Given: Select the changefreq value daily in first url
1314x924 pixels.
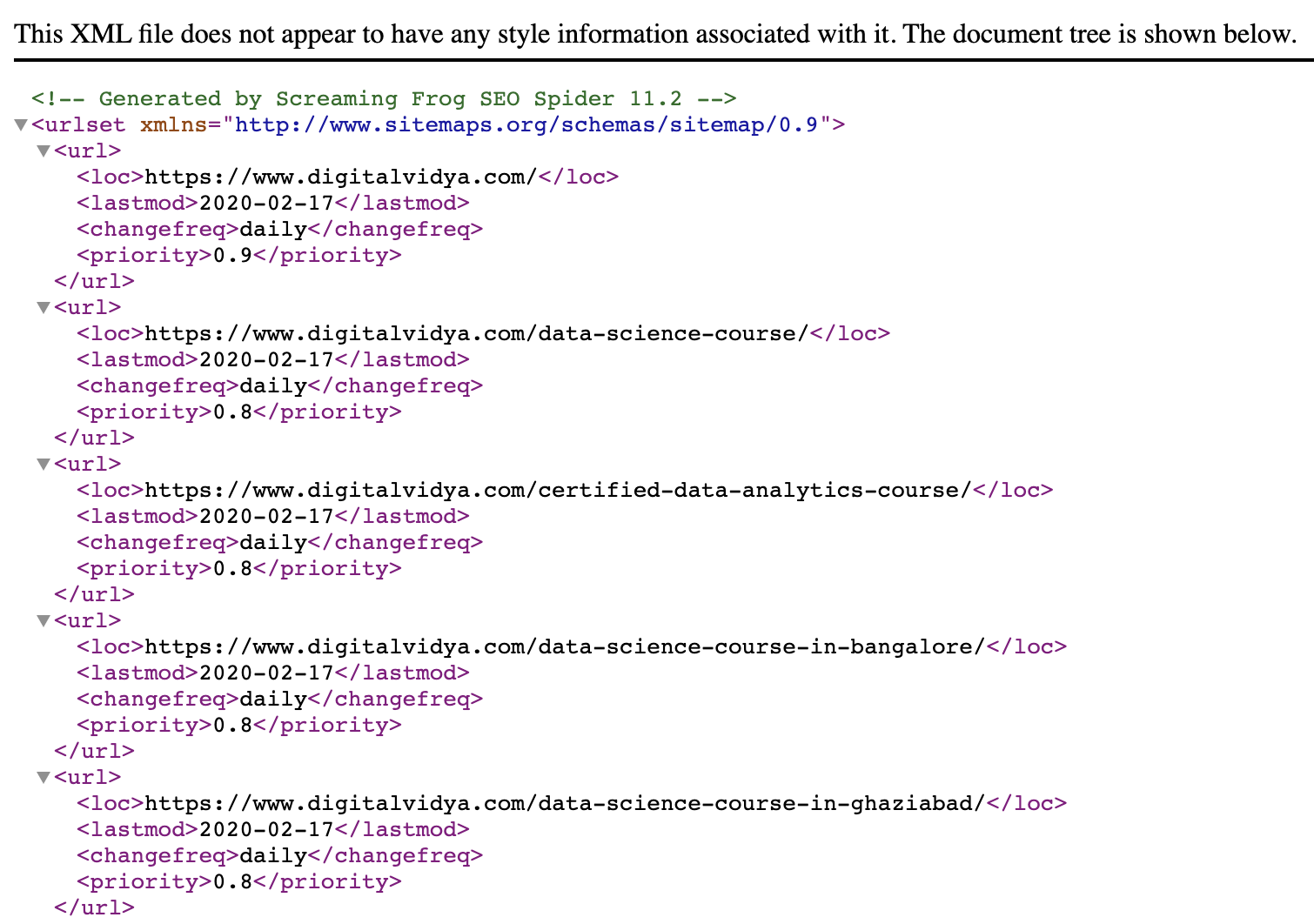Looking at the screenshot, I should coord(272,229).
